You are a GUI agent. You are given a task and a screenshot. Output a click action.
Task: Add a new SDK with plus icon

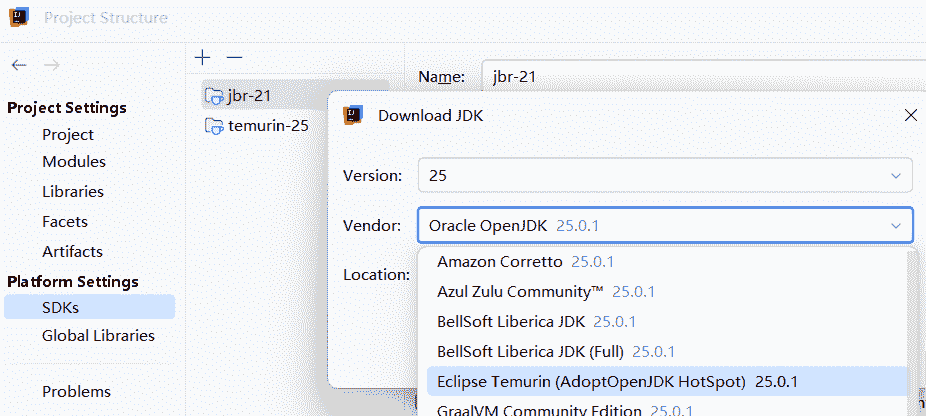pyautogui.click(x=203, y=58)
